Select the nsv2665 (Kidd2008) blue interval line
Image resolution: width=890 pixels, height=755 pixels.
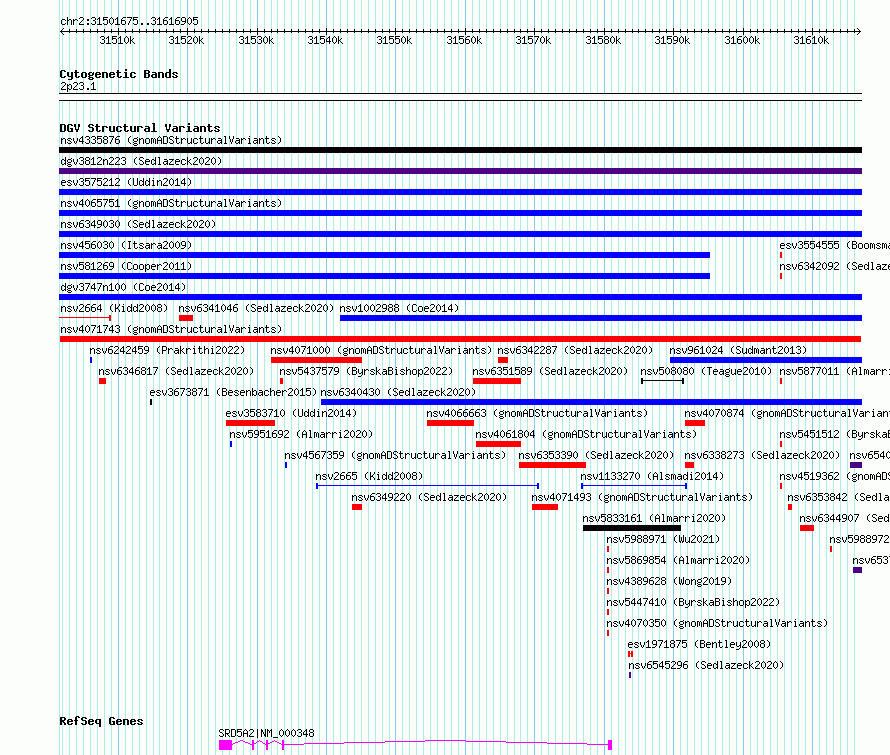point(427,486)
